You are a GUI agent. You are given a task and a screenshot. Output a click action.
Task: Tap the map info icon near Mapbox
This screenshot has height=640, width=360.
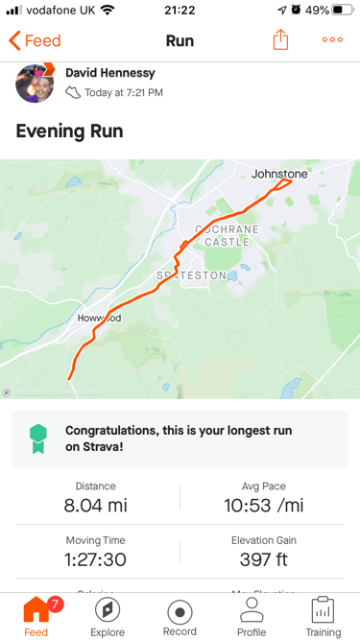7,392
